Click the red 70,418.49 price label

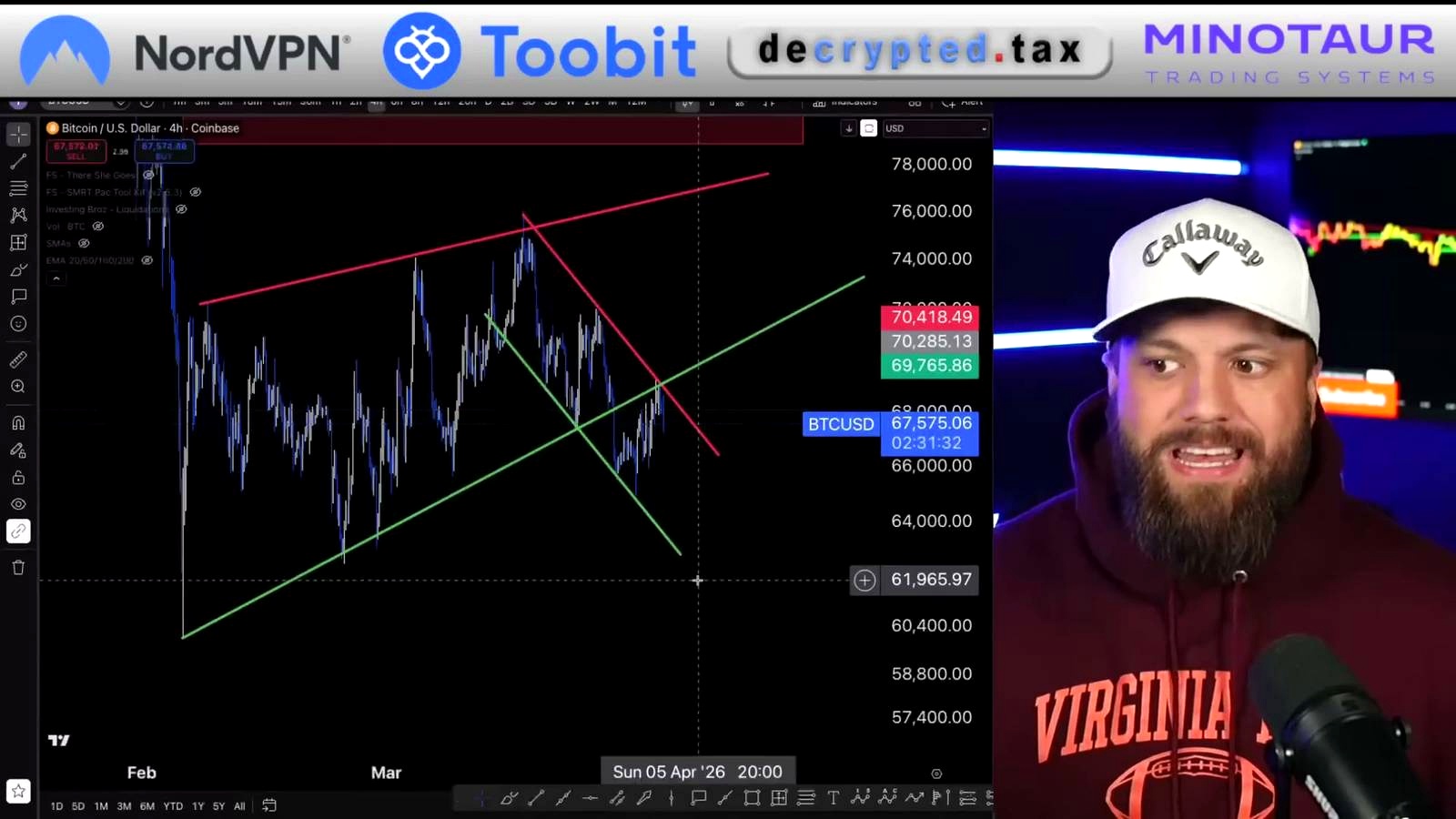point(930,317)
